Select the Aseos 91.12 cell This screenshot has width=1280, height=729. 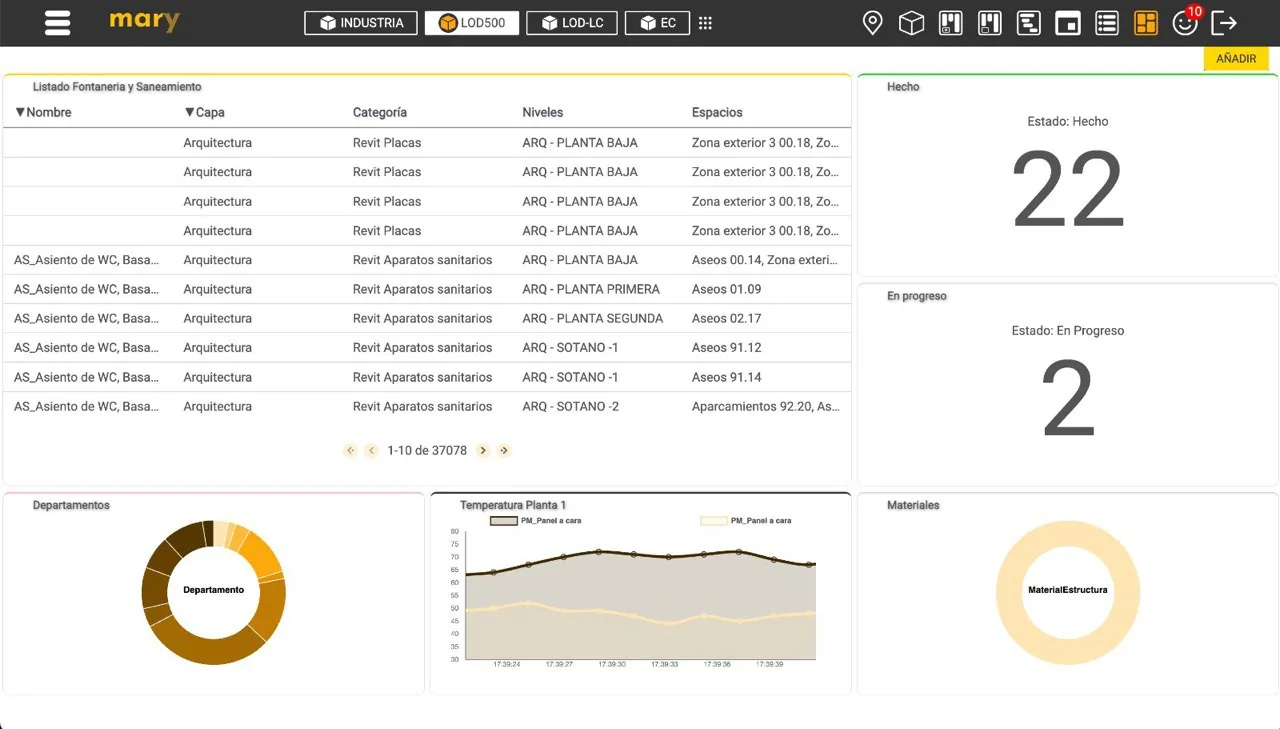click(x=727, y=348)
